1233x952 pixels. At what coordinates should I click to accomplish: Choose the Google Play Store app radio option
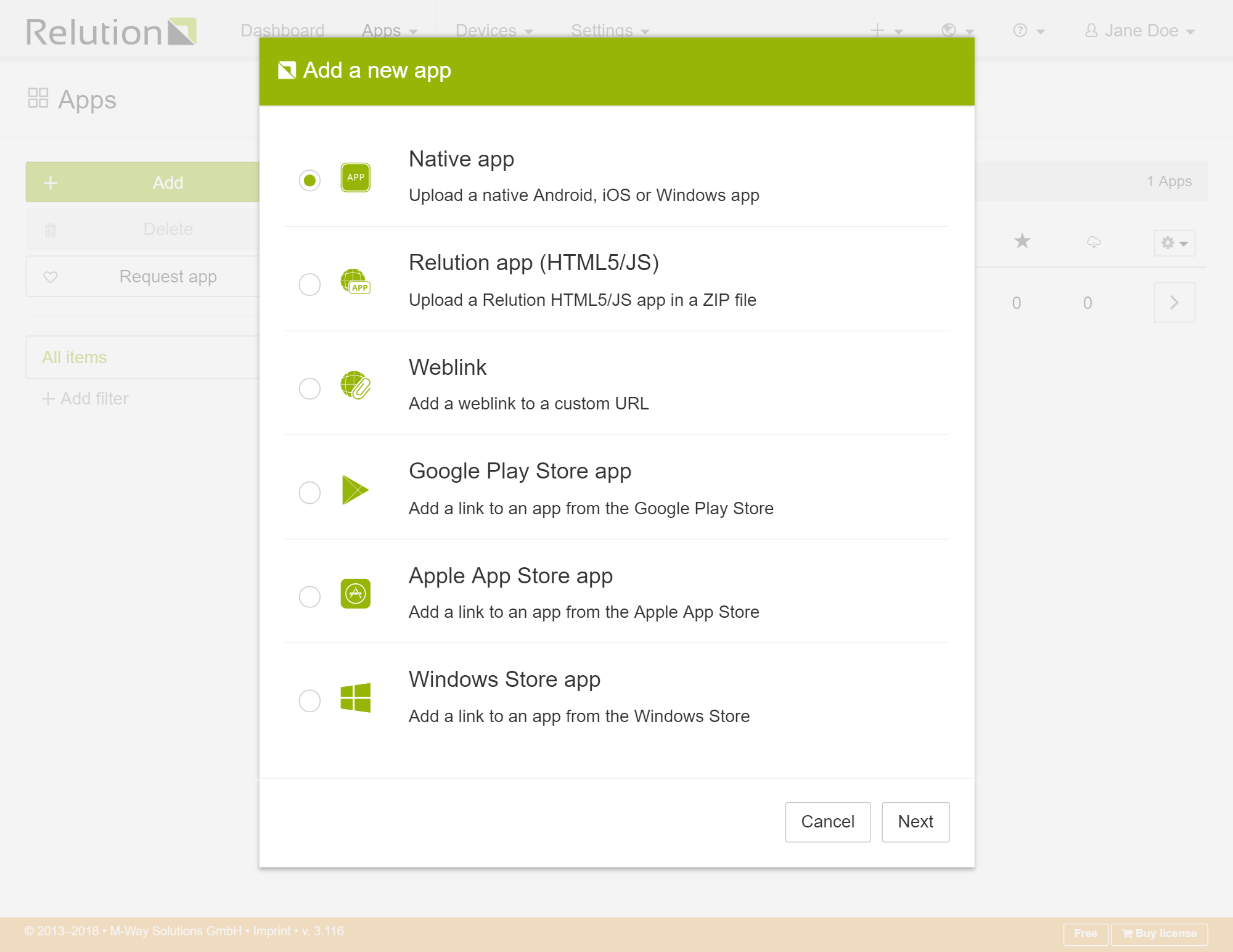tap(309, 493)
